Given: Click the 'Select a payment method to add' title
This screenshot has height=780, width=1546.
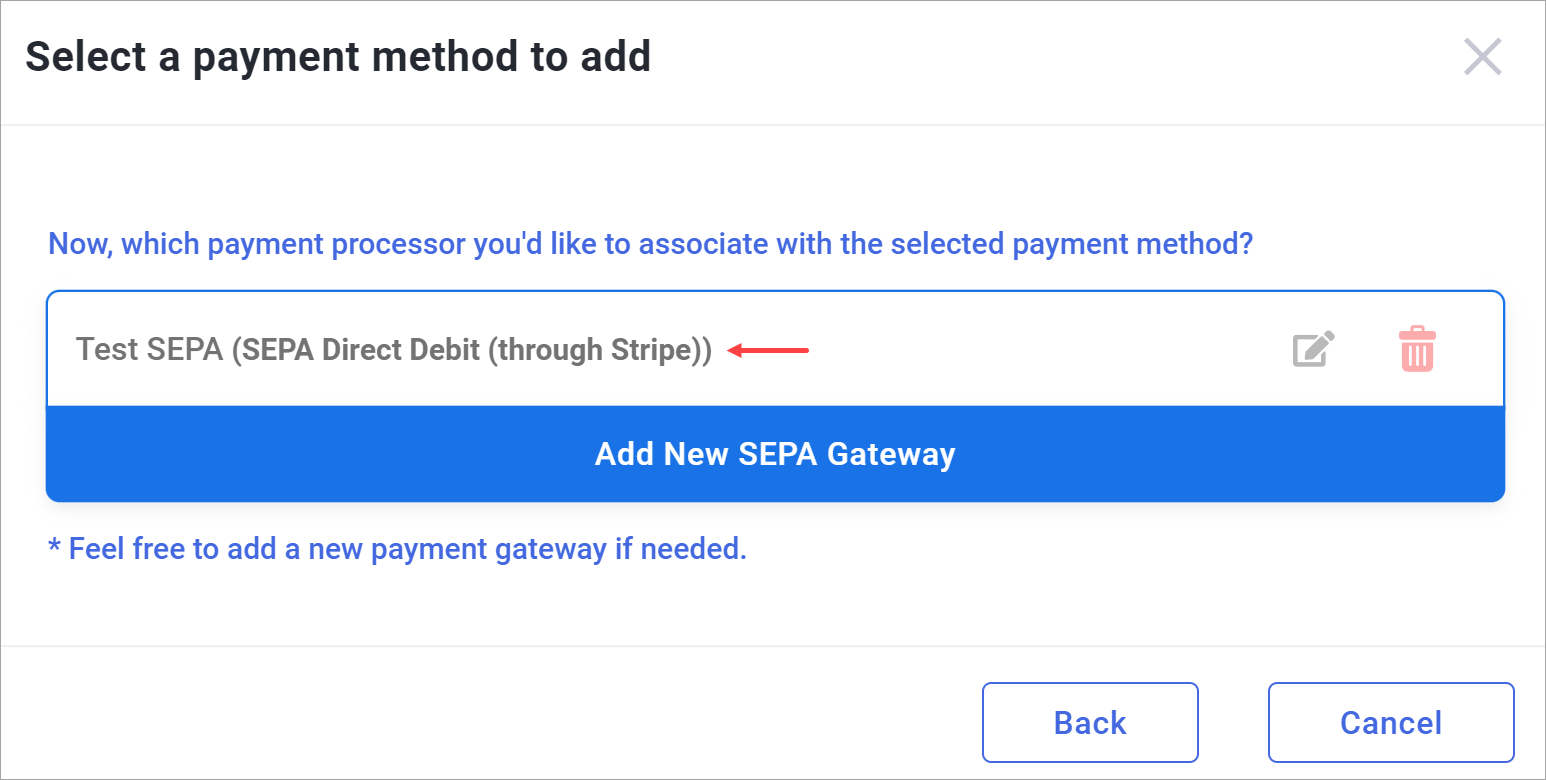Looking at the screenshot, I should point(338,57).
